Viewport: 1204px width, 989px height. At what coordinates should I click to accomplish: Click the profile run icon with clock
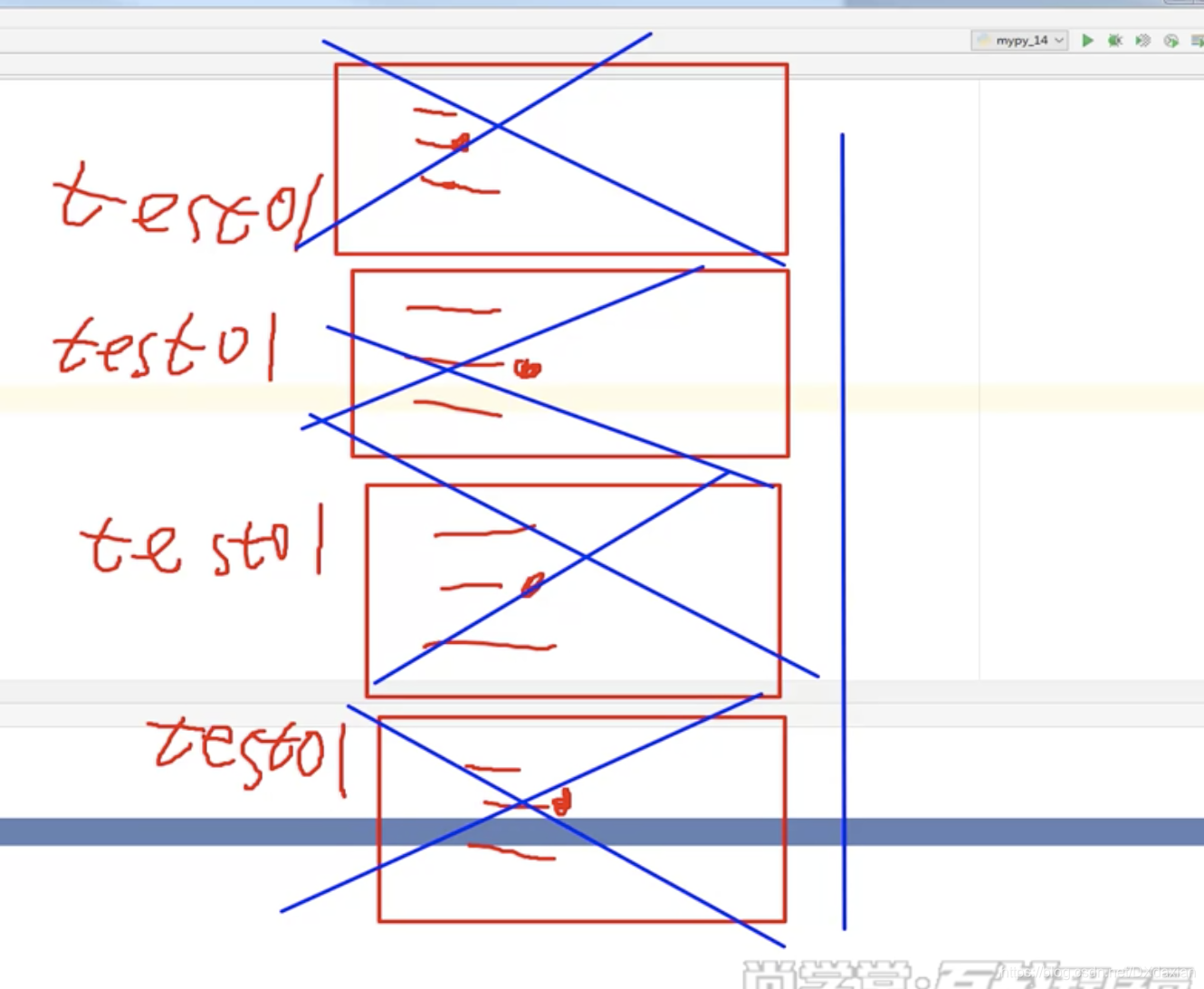point(1171,41)
